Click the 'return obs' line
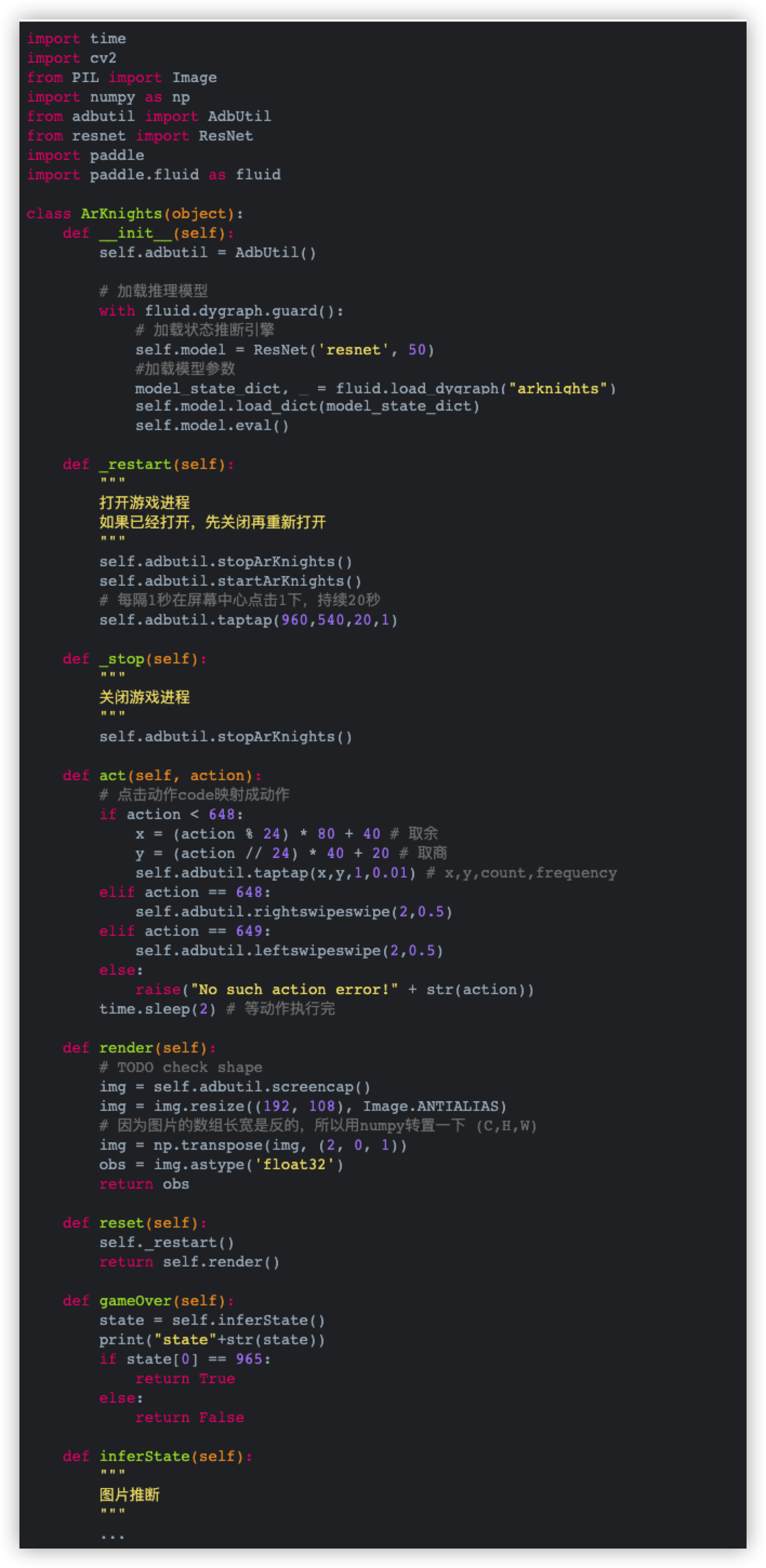Image resolution: width=766 pixels, height=1568 pixels. click(144, 1185)
